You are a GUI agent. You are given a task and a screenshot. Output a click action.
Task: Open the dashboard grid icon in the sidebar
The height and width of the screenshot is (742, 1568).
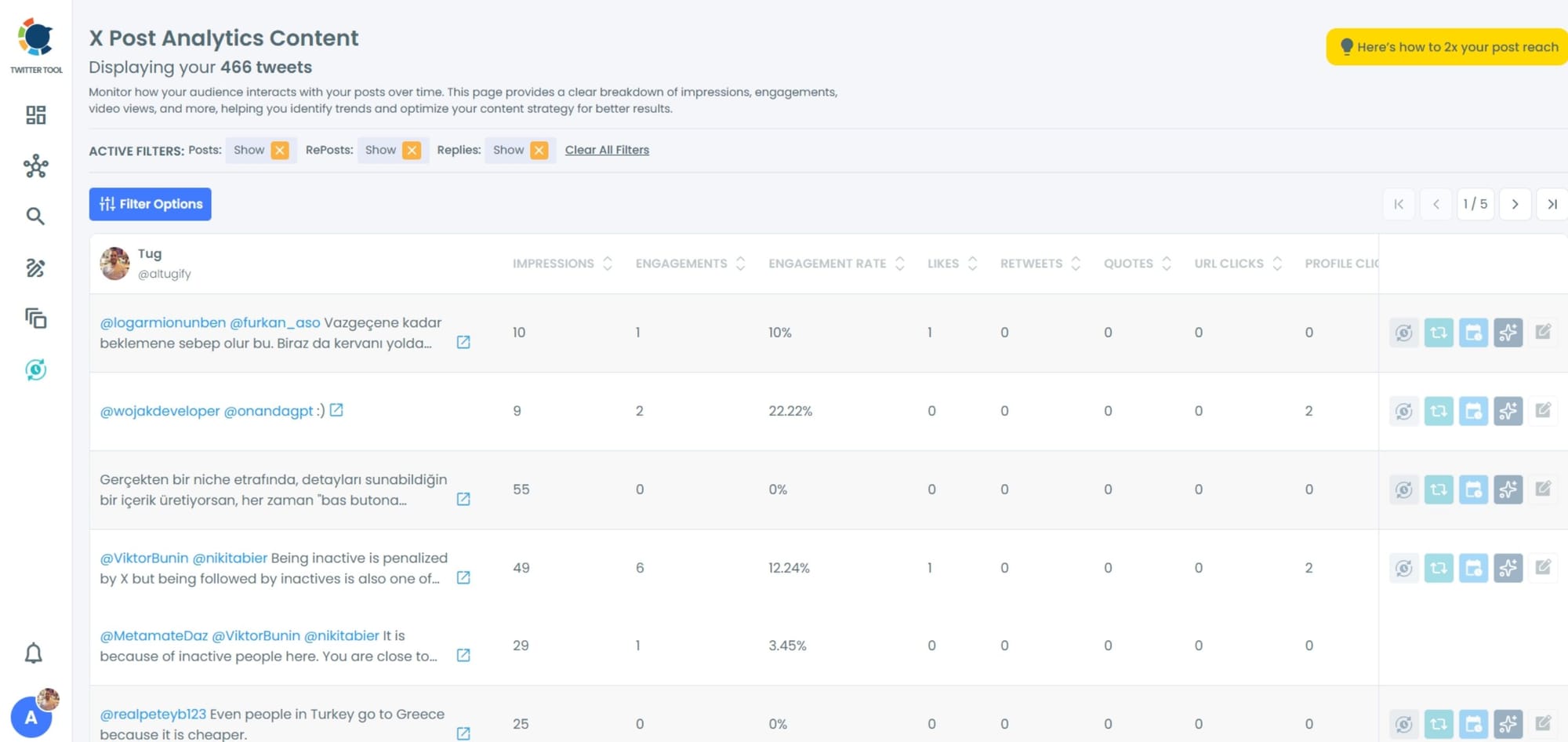34,115
